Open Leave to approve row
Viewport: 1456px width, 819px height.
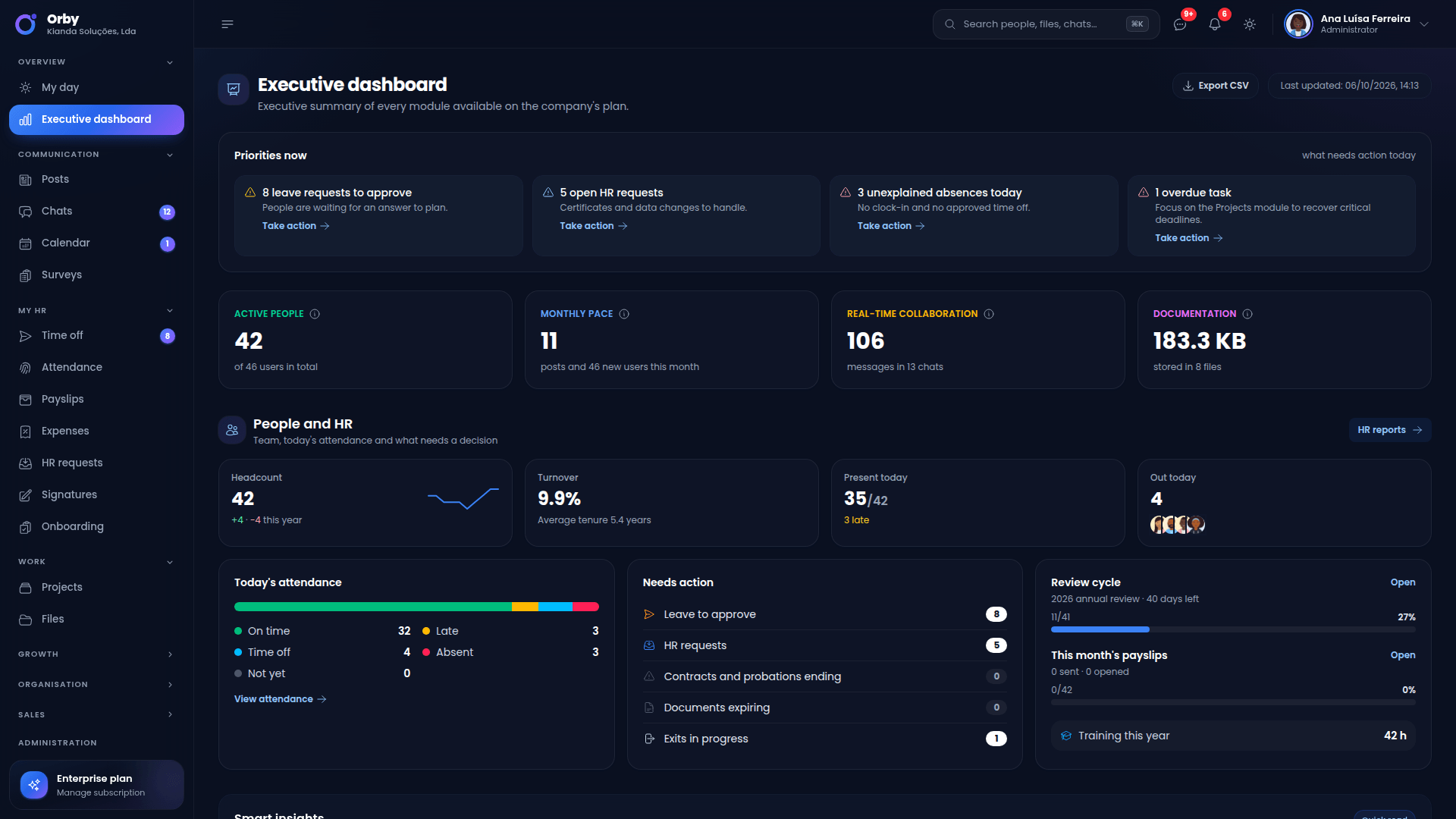tap(824, 614)
